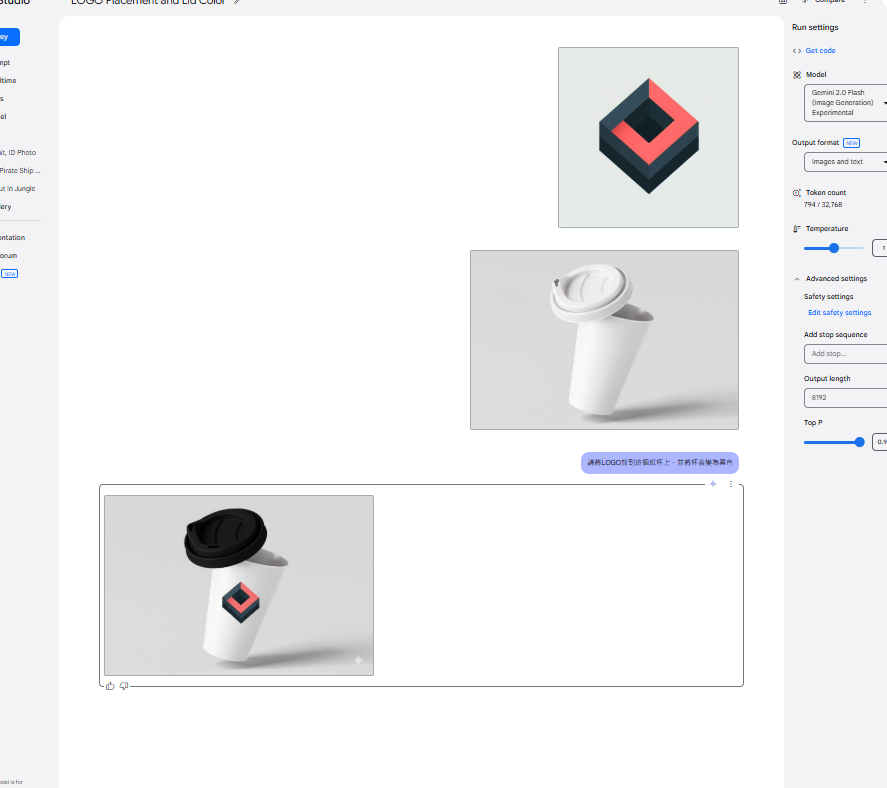Select the 'ID Photo' history entry in sidebar
Viewport: 887px width, 788px height.
tap(18, 153)
